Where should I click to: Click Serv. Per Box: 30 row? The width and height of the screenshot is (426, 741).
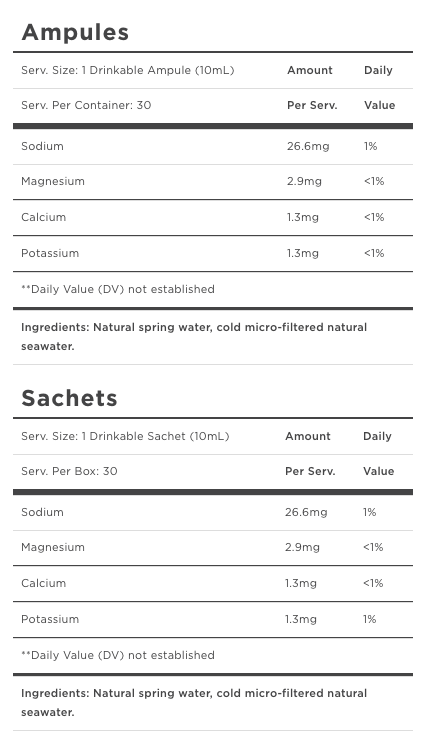(213, 471)
